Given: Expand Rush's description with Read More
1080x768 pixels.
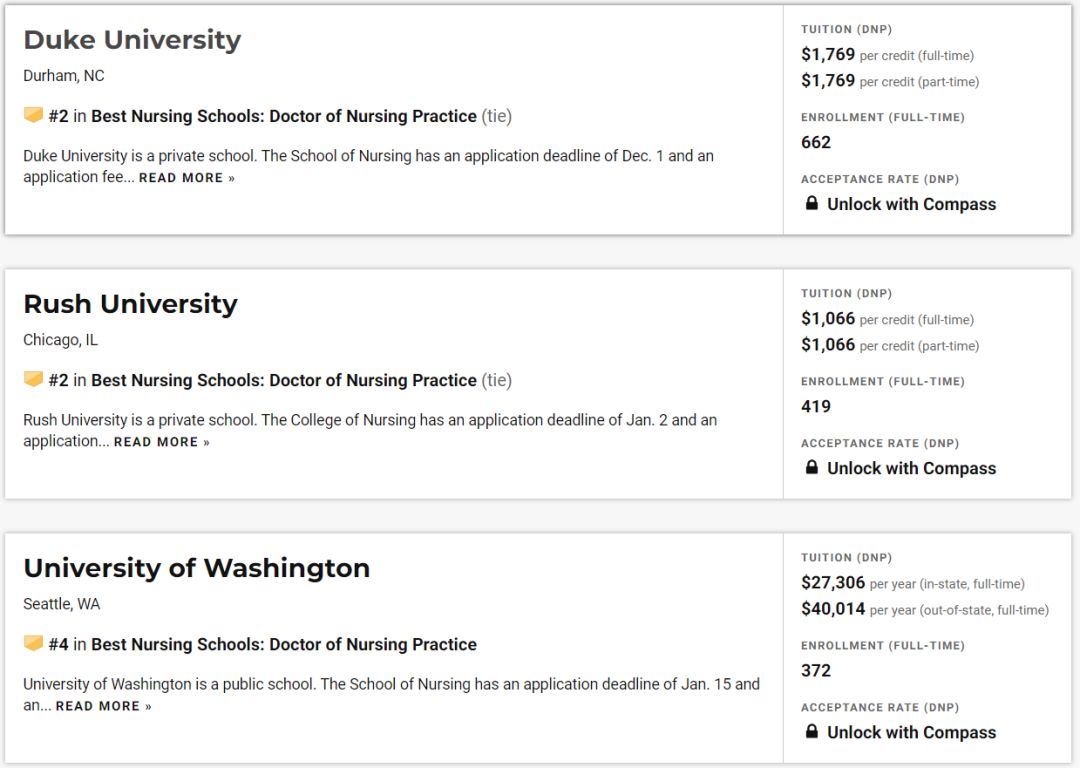Looking at the screenshot, I should point(161,442).
